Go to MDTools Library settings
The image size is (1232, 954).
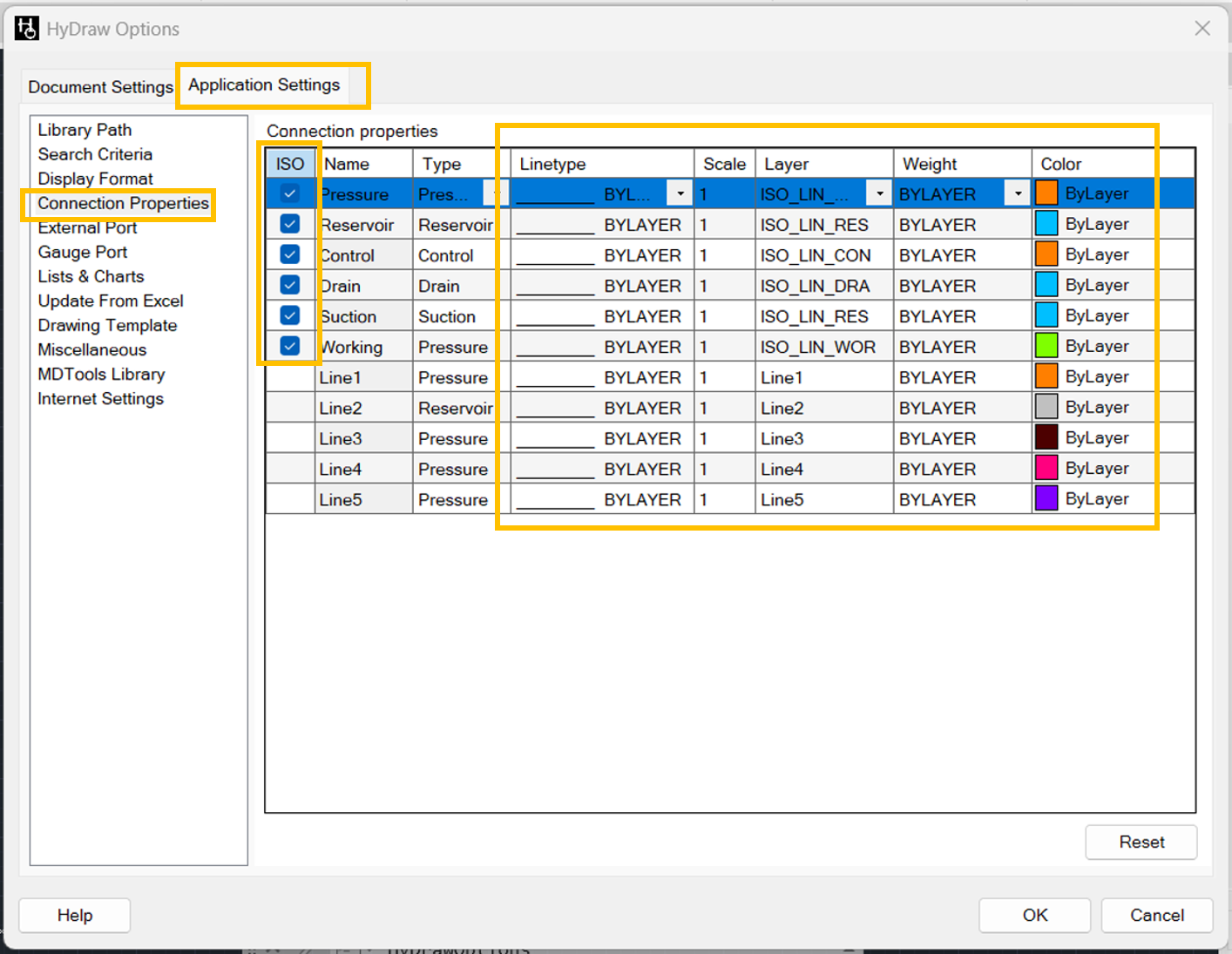click(x=101, y=374)
